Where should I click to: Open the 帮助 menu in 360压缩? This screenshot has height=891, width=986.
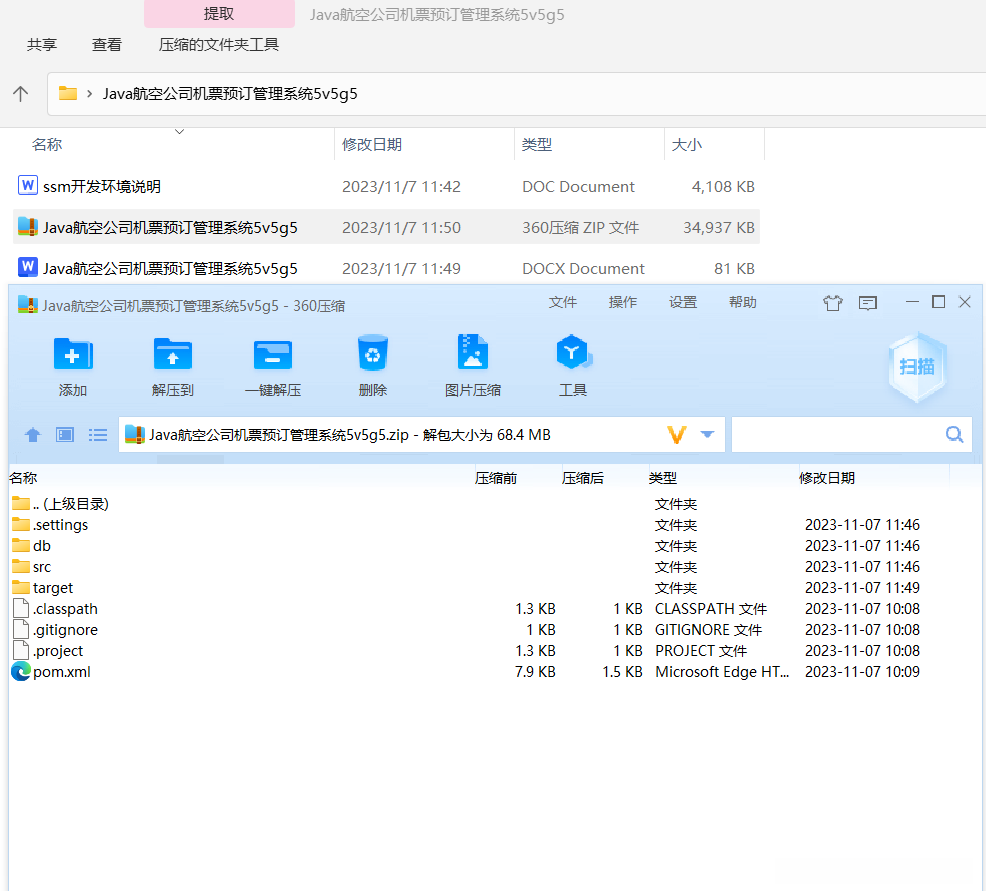tap(742, 302)
